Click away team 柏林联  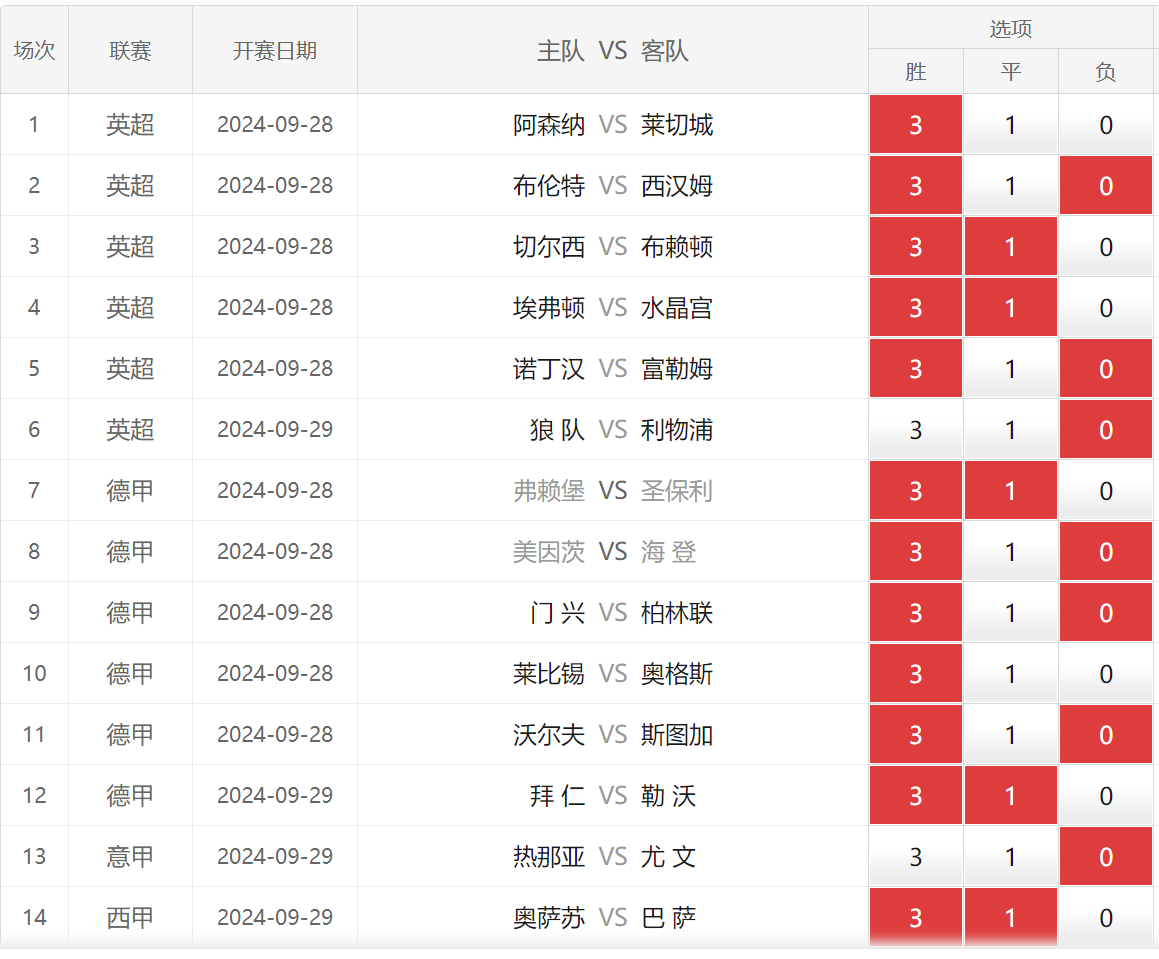676,612
